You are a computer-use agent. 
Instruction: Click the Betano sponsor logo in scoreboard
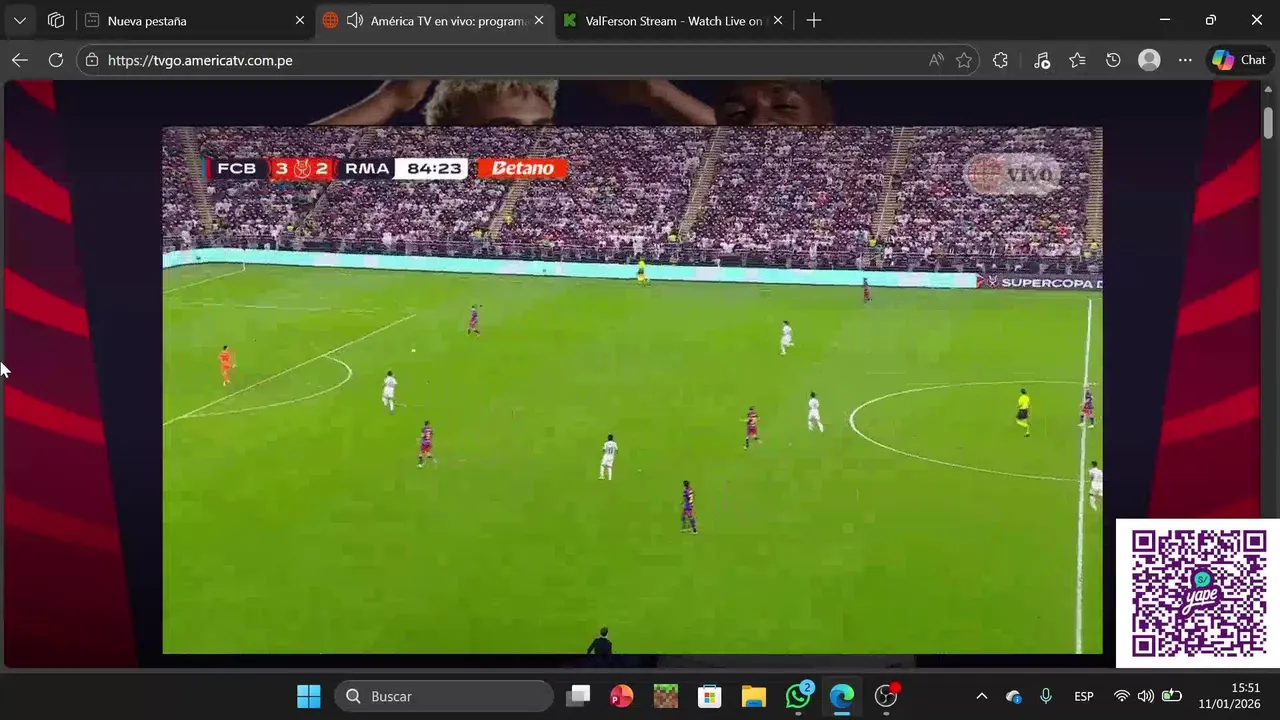pyautogui.click(x=523, y=168)
